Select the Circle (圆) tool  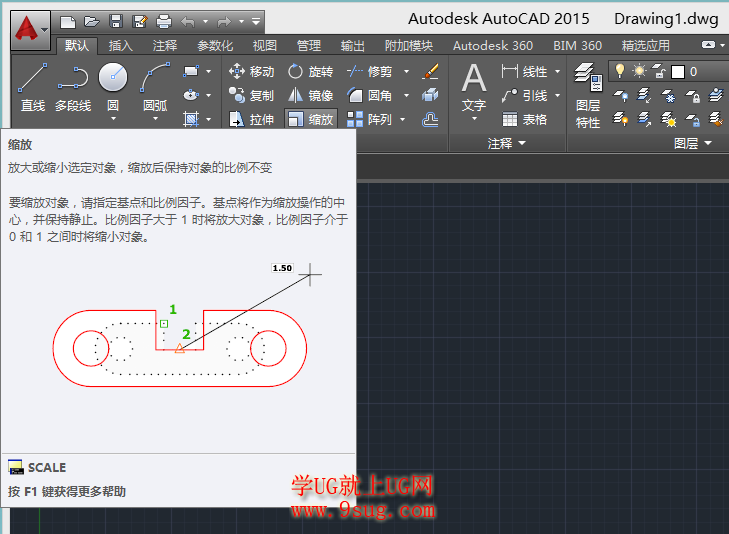pyautogui.click(x=113, y=87)
